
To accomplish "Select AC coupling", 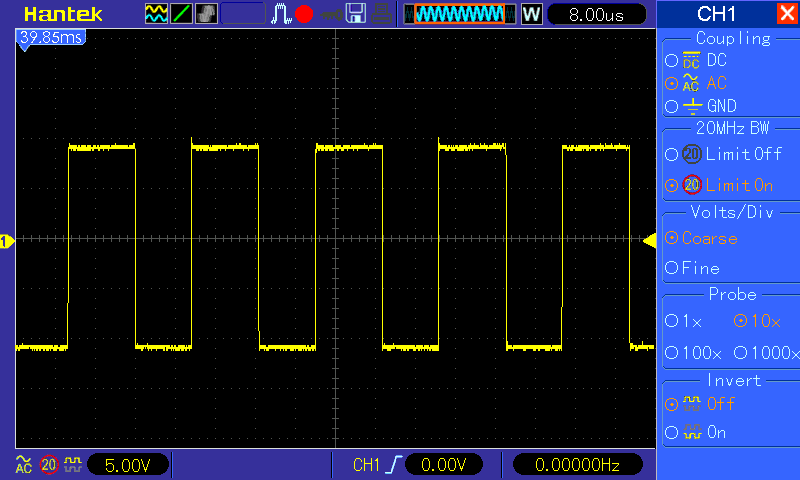I will coord(696,83).
